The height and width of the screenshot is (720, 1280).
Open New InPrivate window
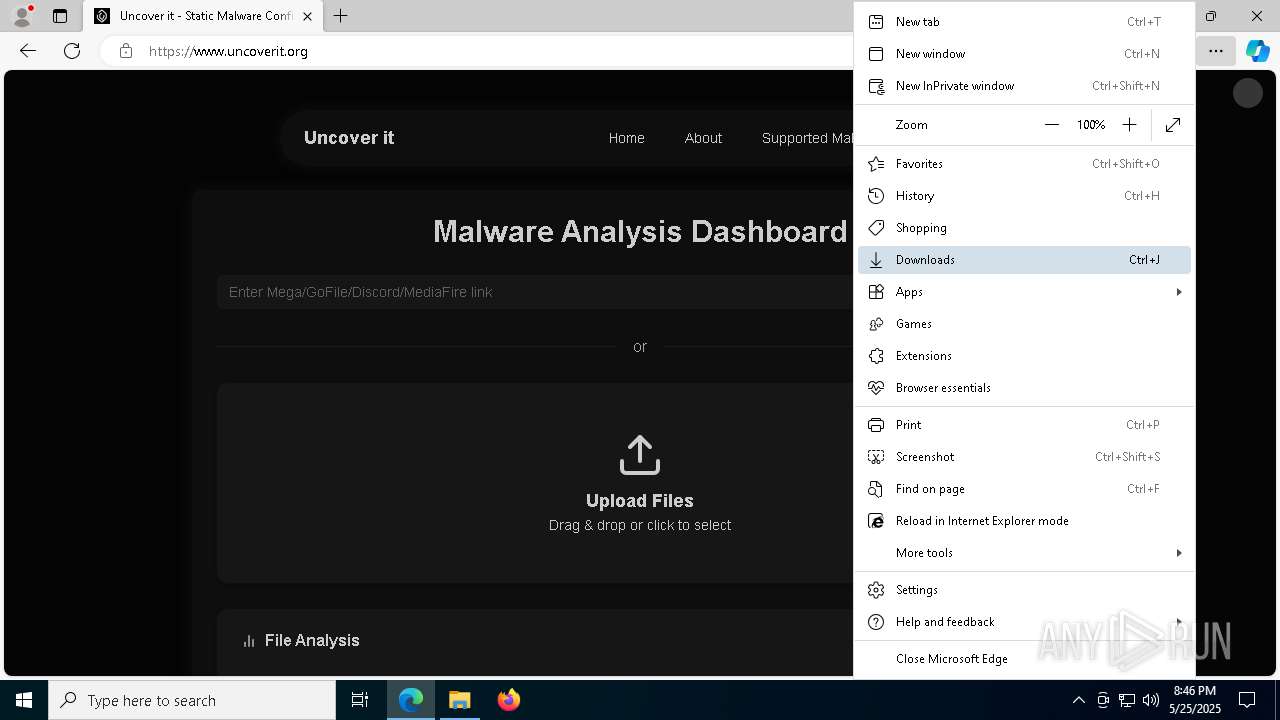(1024, 86)
